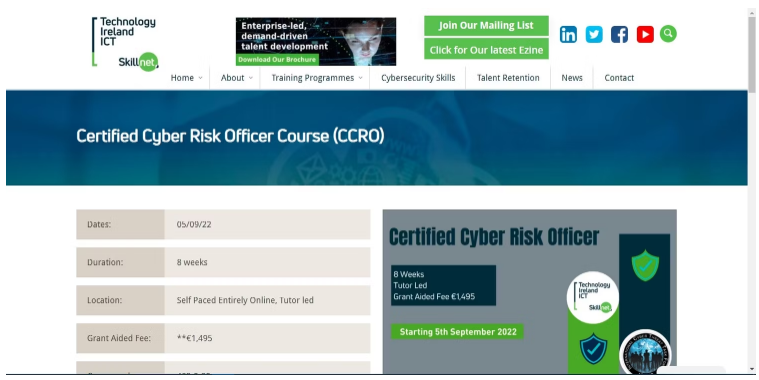This screenshot has height=380, width=759.
Task: Click Download Our Brochure banner button
Action: pyautogui.click(x=277, y=60)
